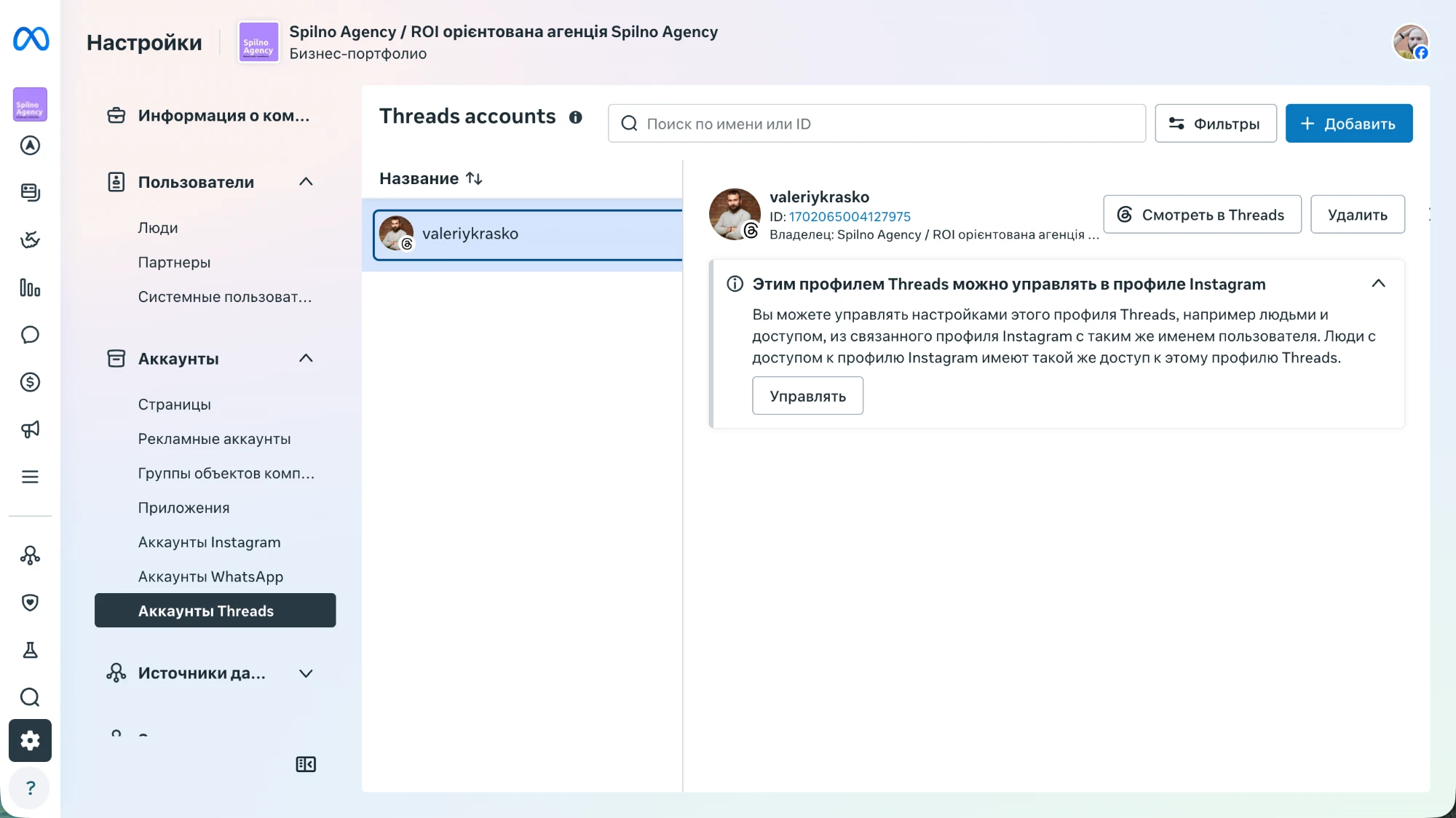Click the sort arrows next to Название
Screen dimensions: 1456x818
click(x=474, y=178)
